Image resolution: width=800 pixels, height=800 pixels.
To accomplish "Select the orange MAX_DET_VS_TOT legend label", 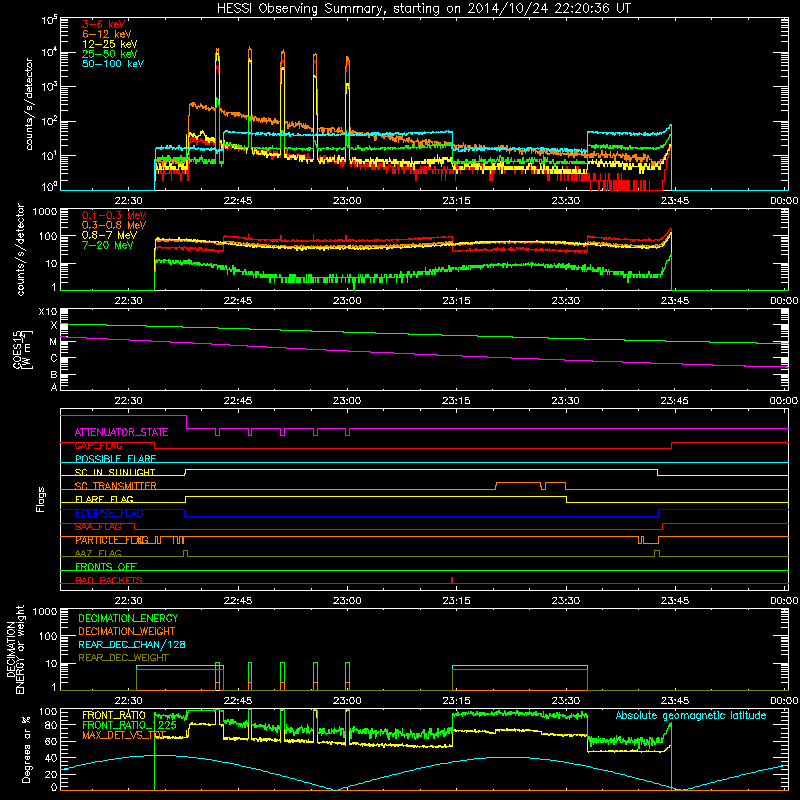I will tap(124, 735).
